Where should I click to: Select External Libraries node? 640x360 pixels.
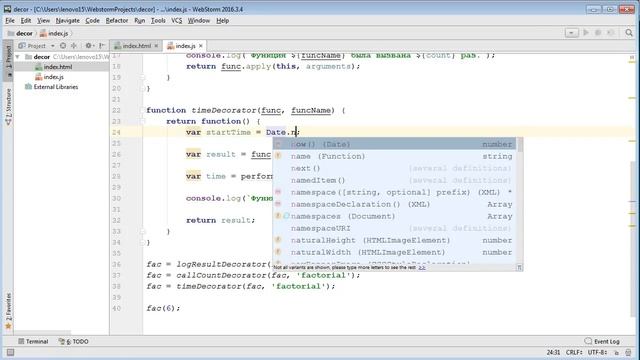pyautogui.click(x=56, y=87)
